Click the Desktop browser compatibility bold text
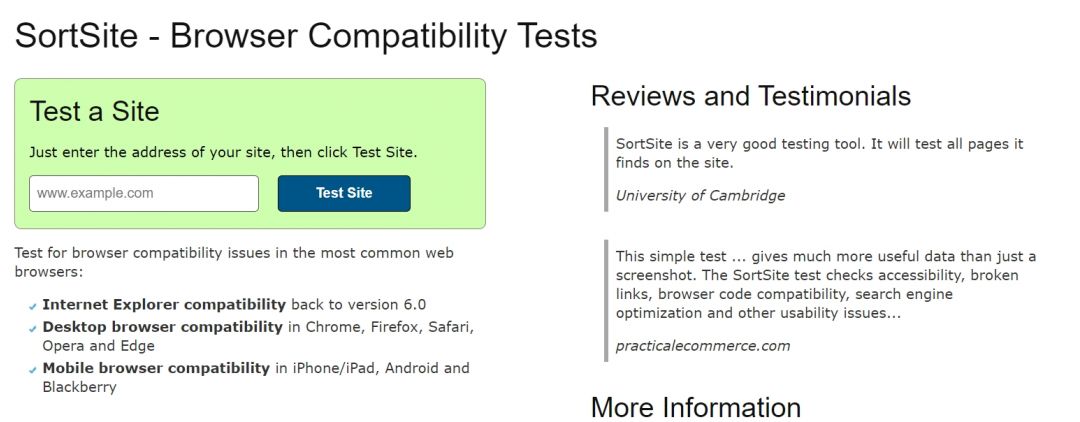1080x422 pixels. point(162,326)
